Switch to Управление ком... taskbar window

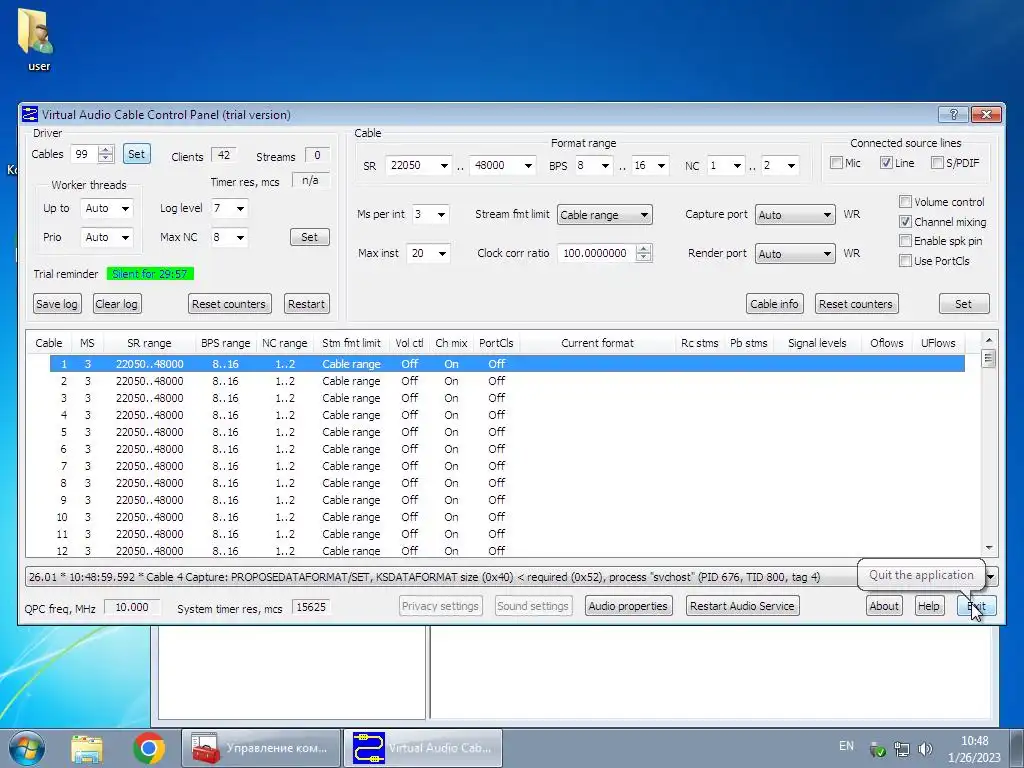[x=261, y=748]
